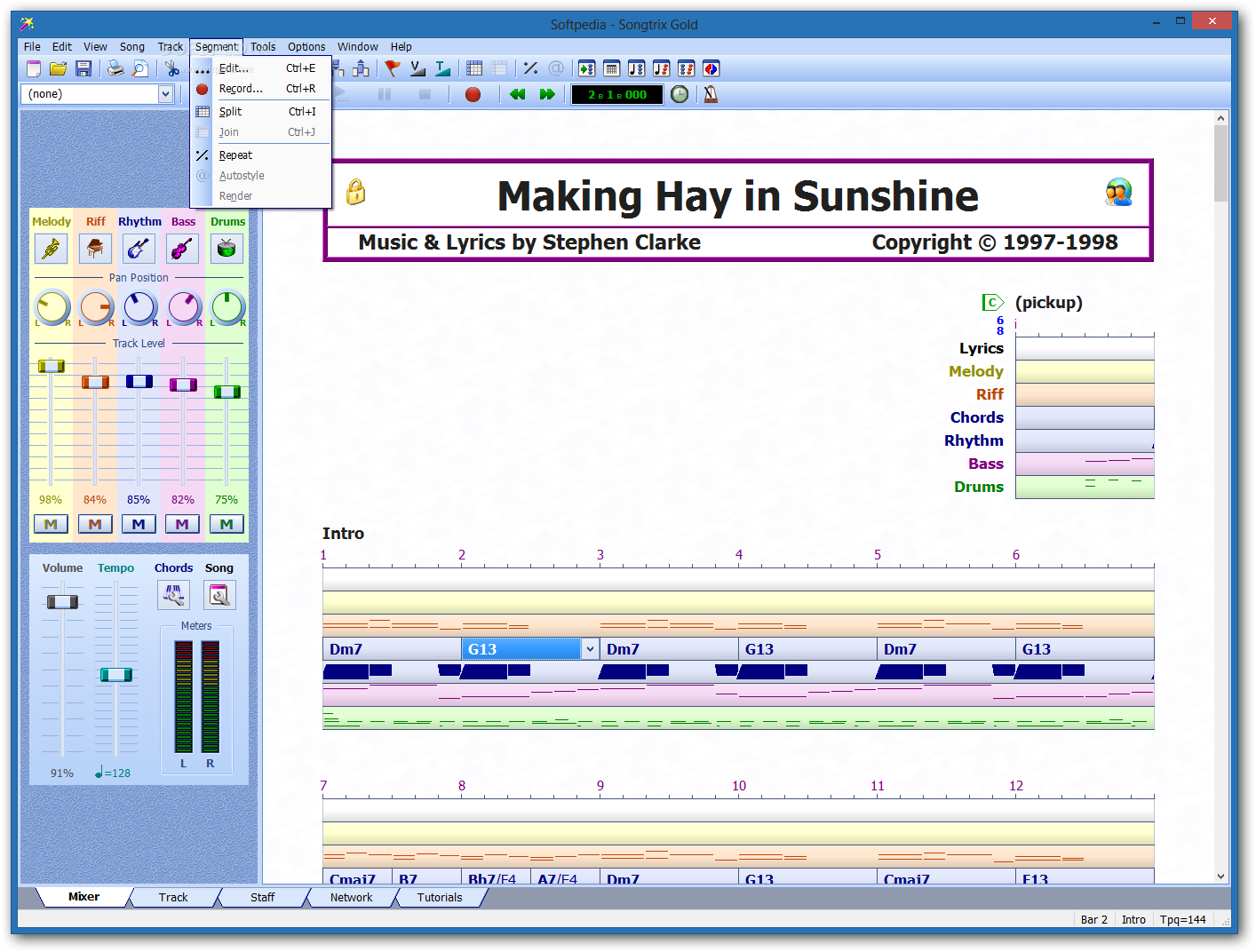Click the Intro section label
Viewport: 1256px width, 952px height.
tap(343, 534)
